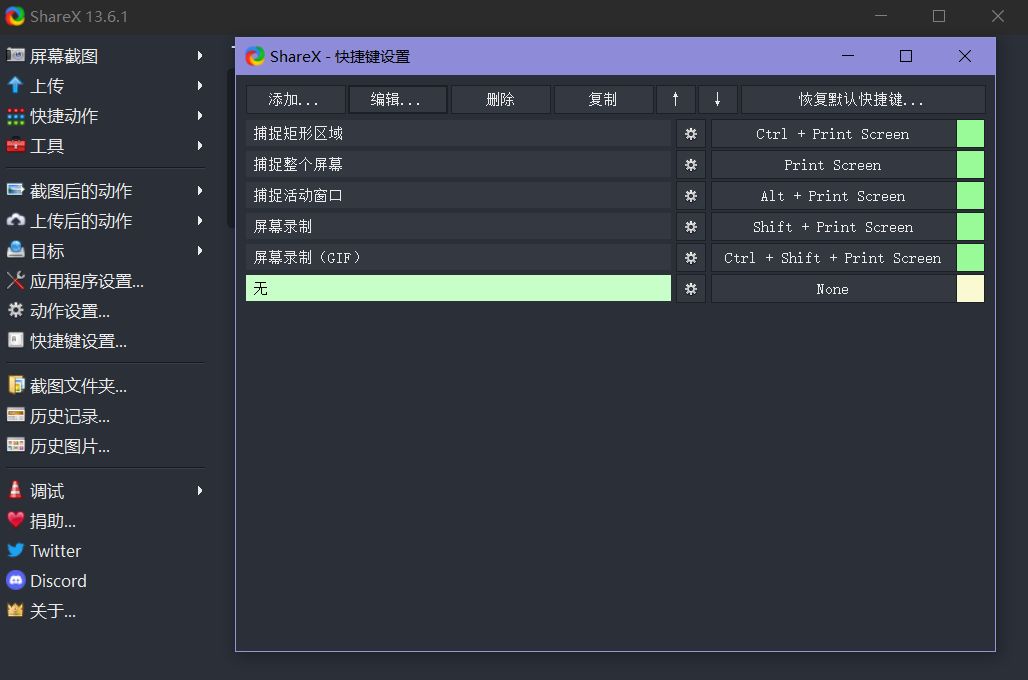Move selected hotkey down with arrow button
The image size is (1028, 680).
click(x=717, y=100)
